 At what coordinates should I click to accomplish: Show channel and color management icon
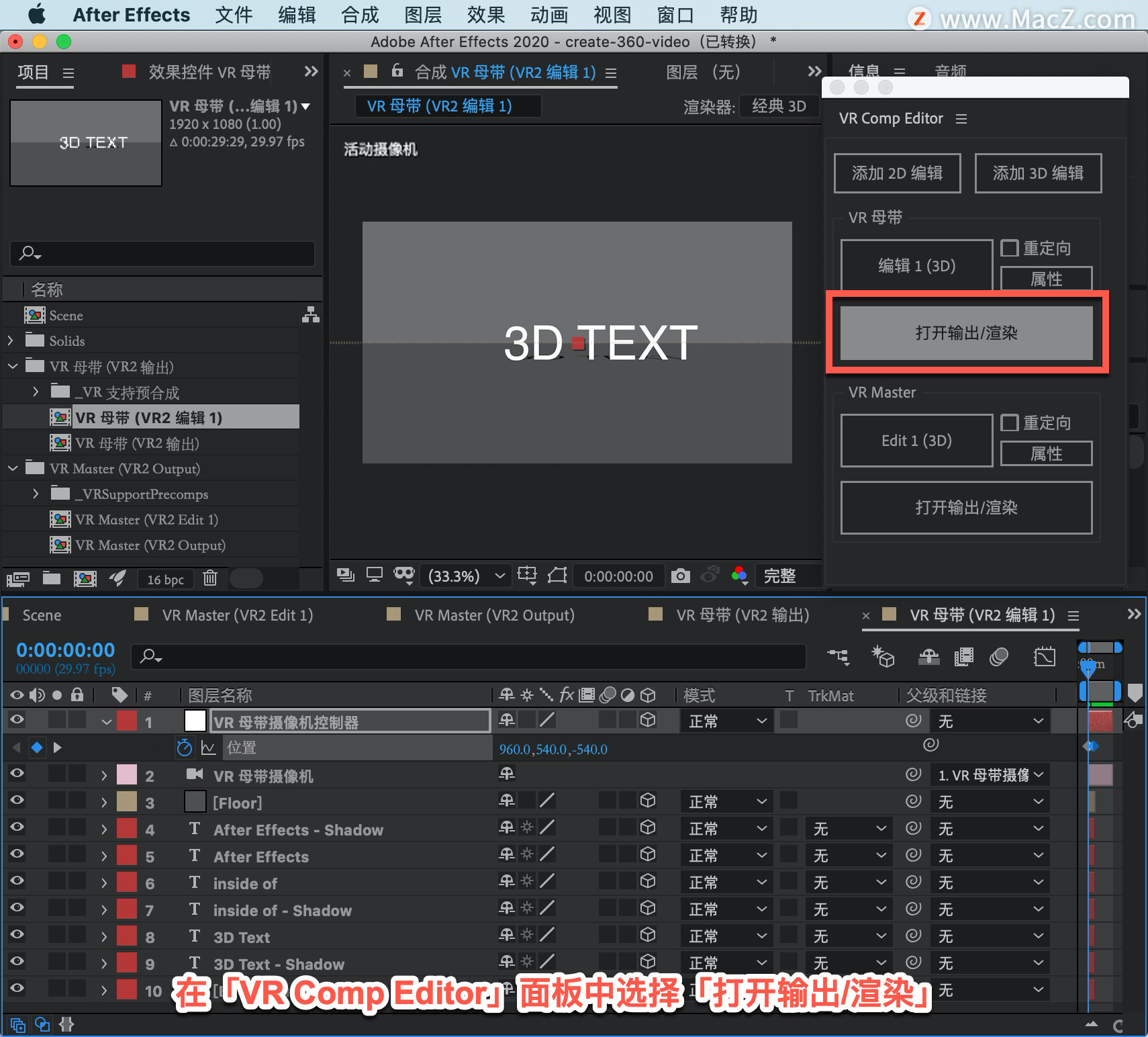point(739,576)
